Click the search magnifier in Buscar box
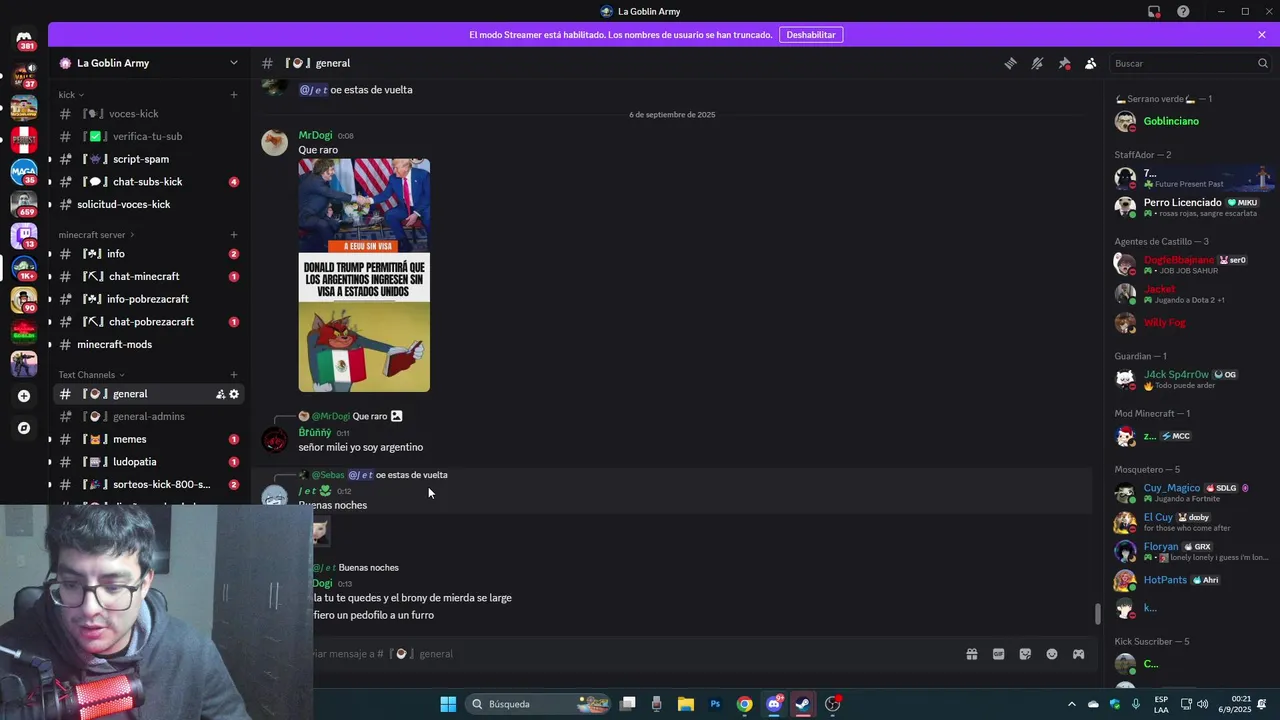The height and width of the screenshot is (720, 1280). point(1262,63)
